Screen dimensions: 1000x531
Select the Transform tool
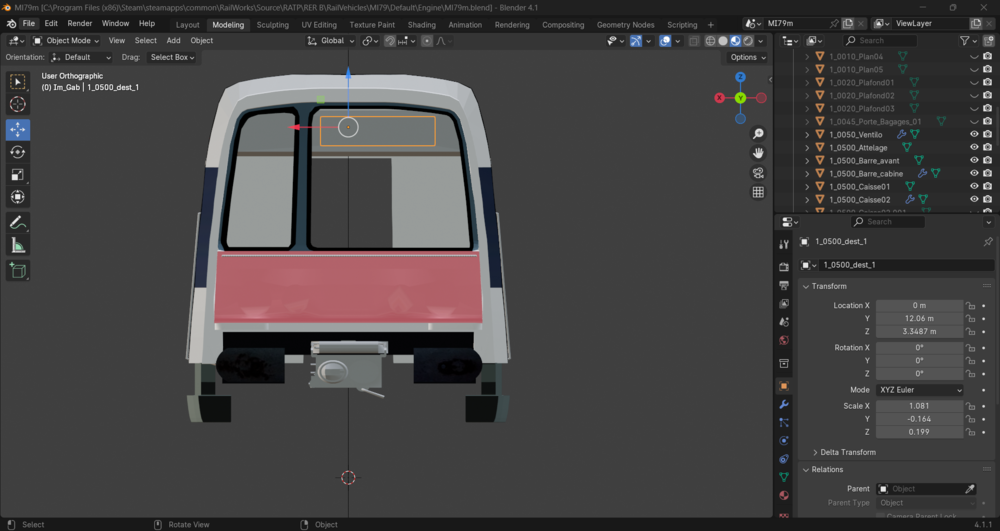pyautogui.click(x=17, y=197)
